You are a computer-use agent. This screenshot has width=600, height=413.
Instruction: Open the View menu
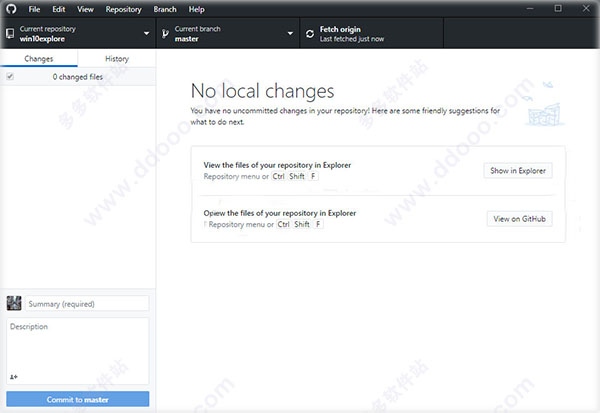click(85, 9)
